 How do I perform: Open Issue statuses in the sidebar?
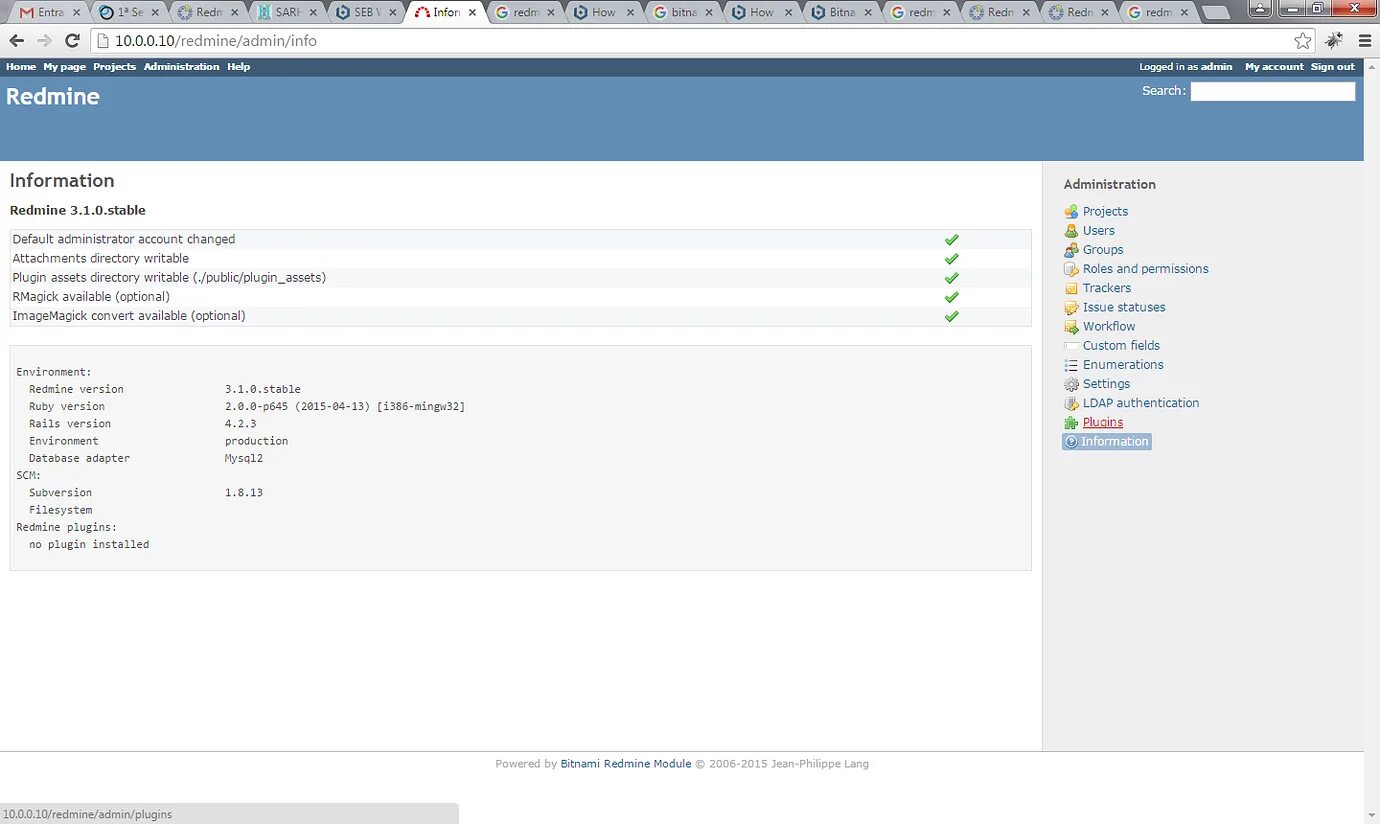point(1124,307)
